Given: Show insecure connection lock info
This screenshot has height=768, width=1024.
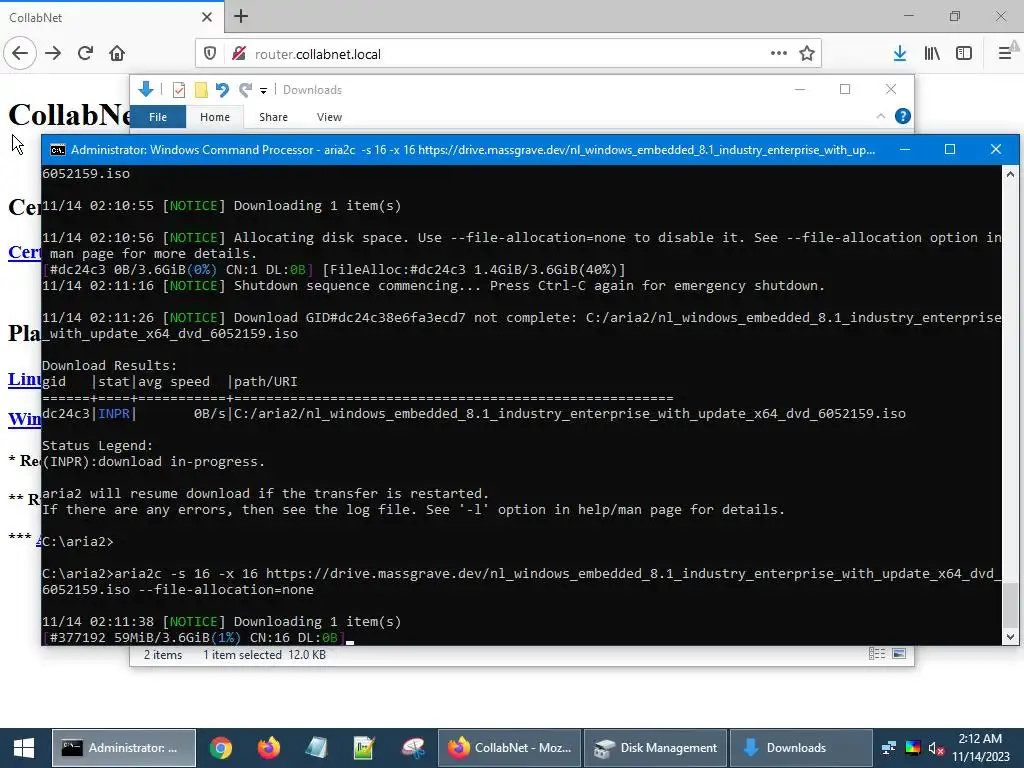Looking at the screenshot, I should (x=239, y=54).
